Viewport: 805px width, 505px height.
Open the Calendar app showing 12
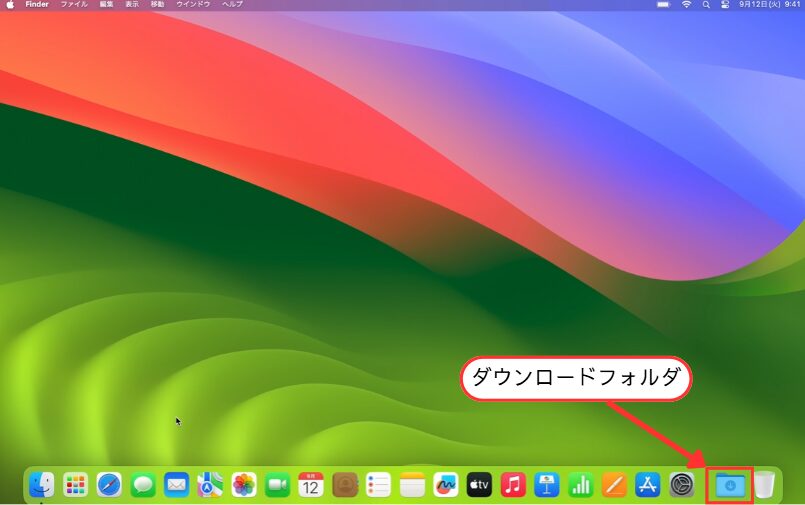[311, 485]
